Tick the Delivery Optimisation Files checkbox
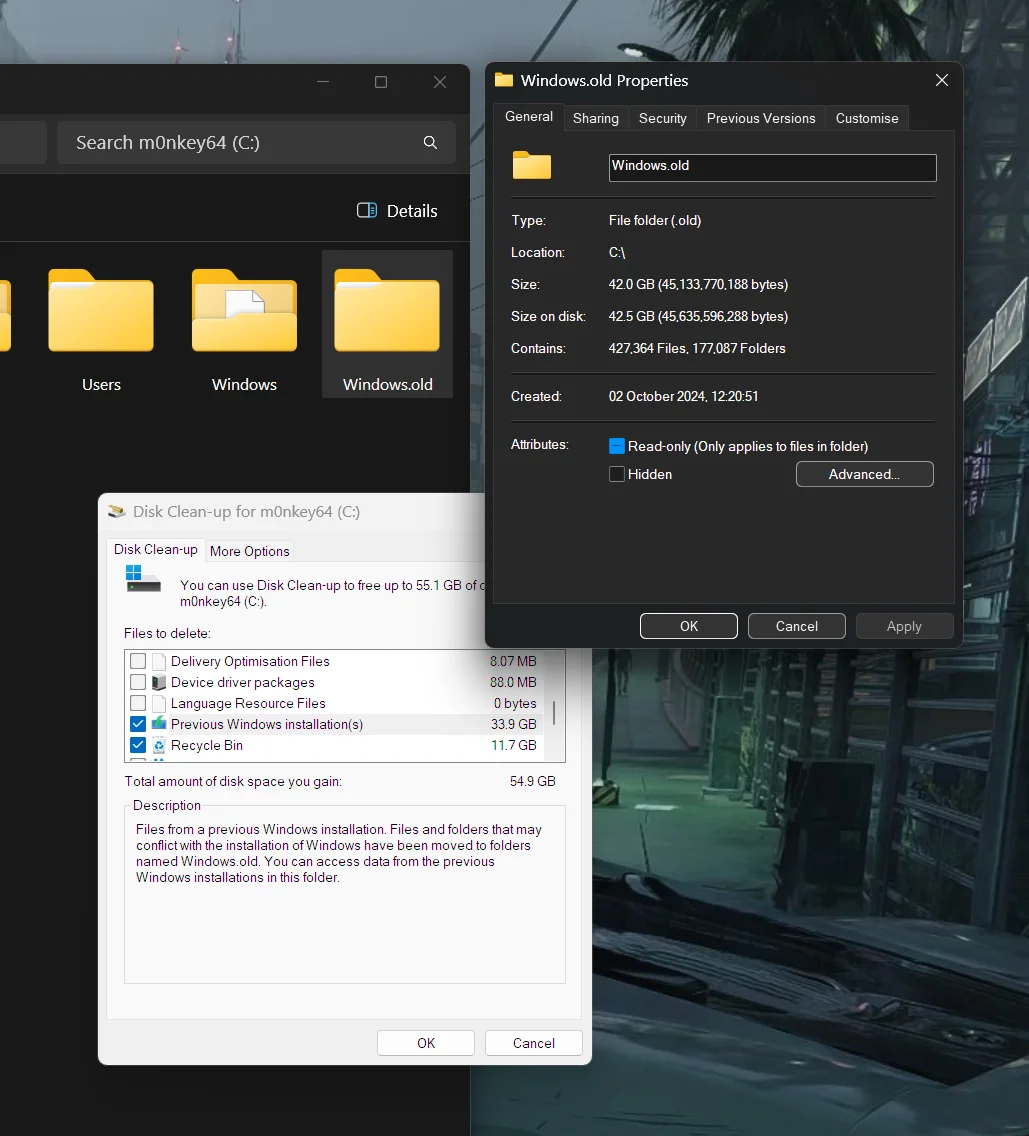Viewport: 1029px width, 1136px height. coord(138,661)
